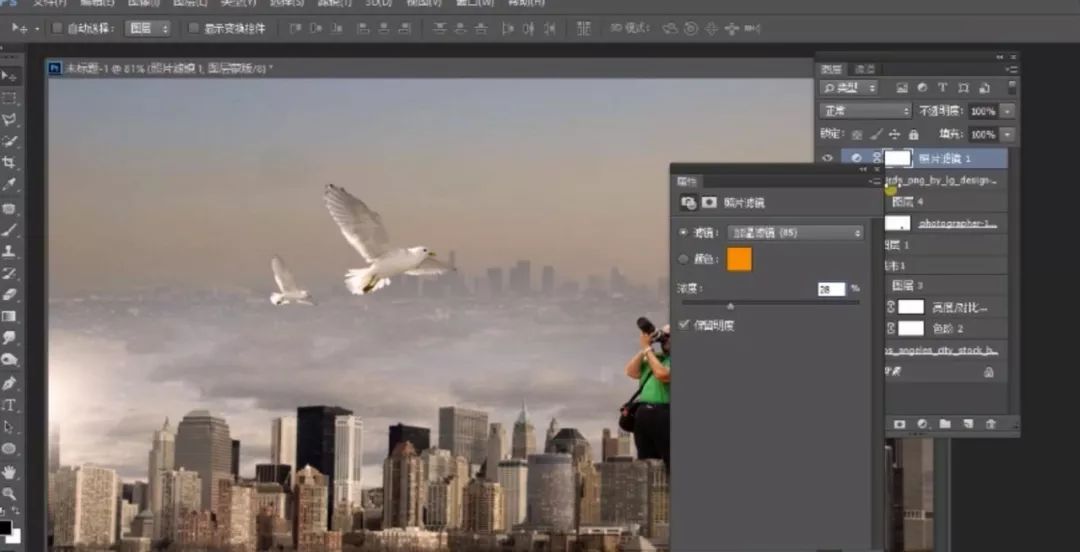Open the 正常 blend mode dropdown
This screenshot has width=1080, height=552.
865,110
